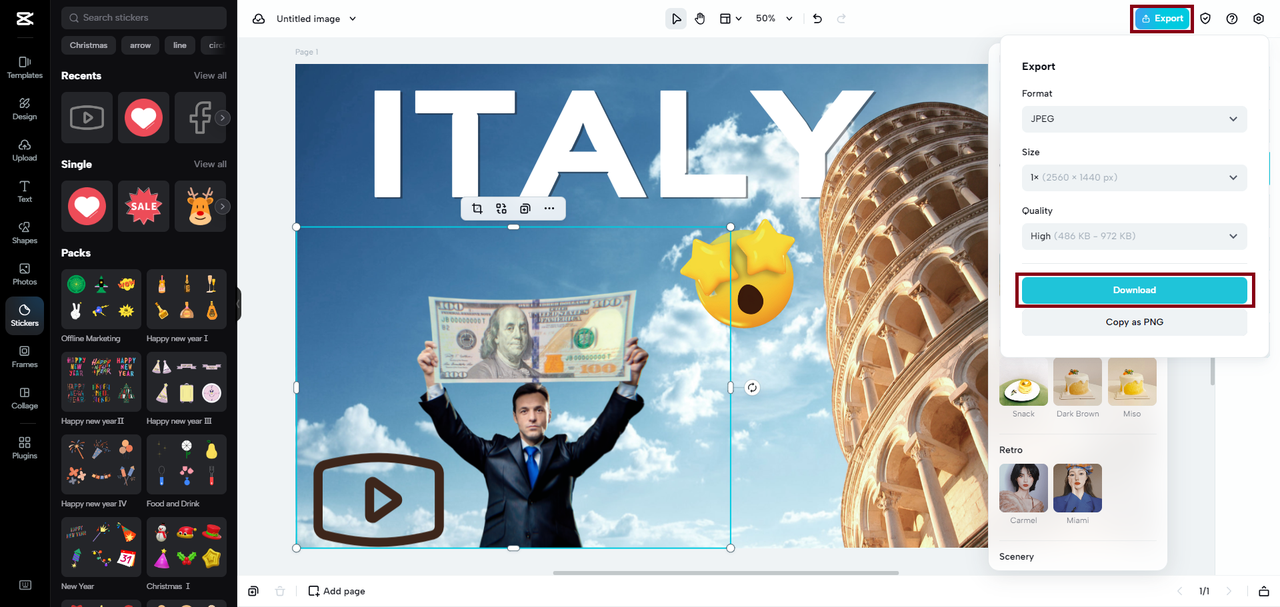Click the Search stickers input field

144,17
